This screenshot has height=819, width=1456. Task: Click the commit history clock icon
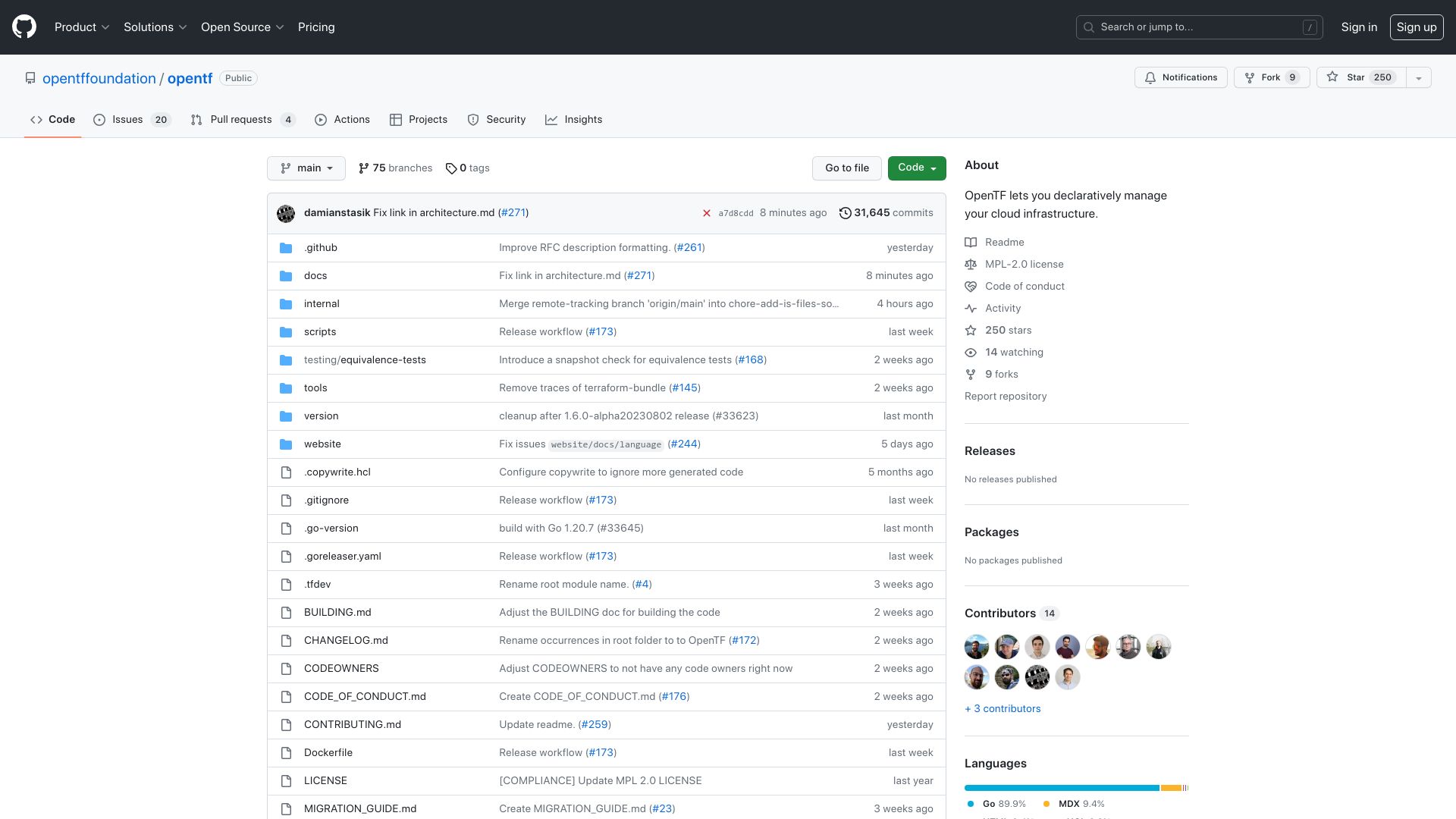pyautogui.click(x=845, y=213)
